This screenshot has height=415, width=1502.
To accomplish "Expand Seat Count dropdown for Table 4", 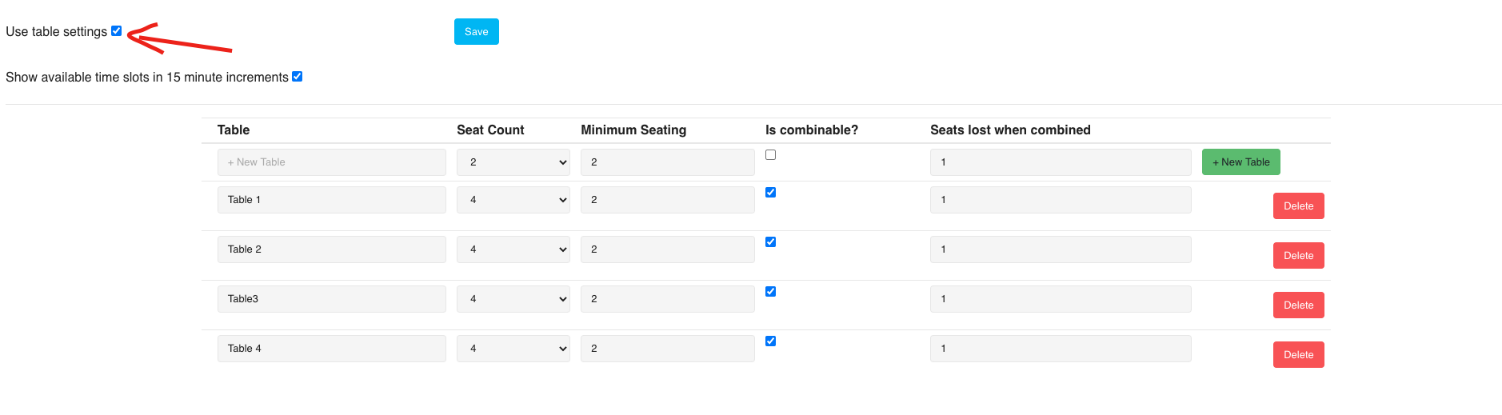I will [513, 348].
